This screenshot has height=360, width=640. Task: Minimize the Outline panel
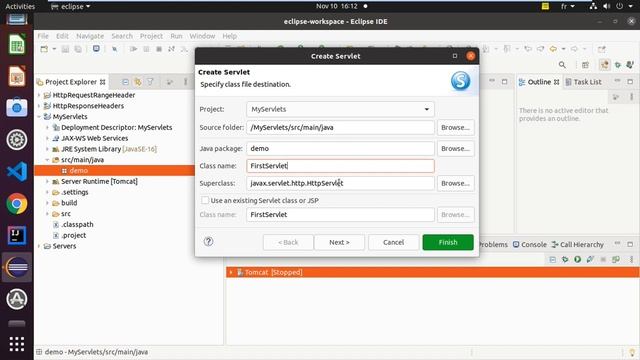[617, 82]
